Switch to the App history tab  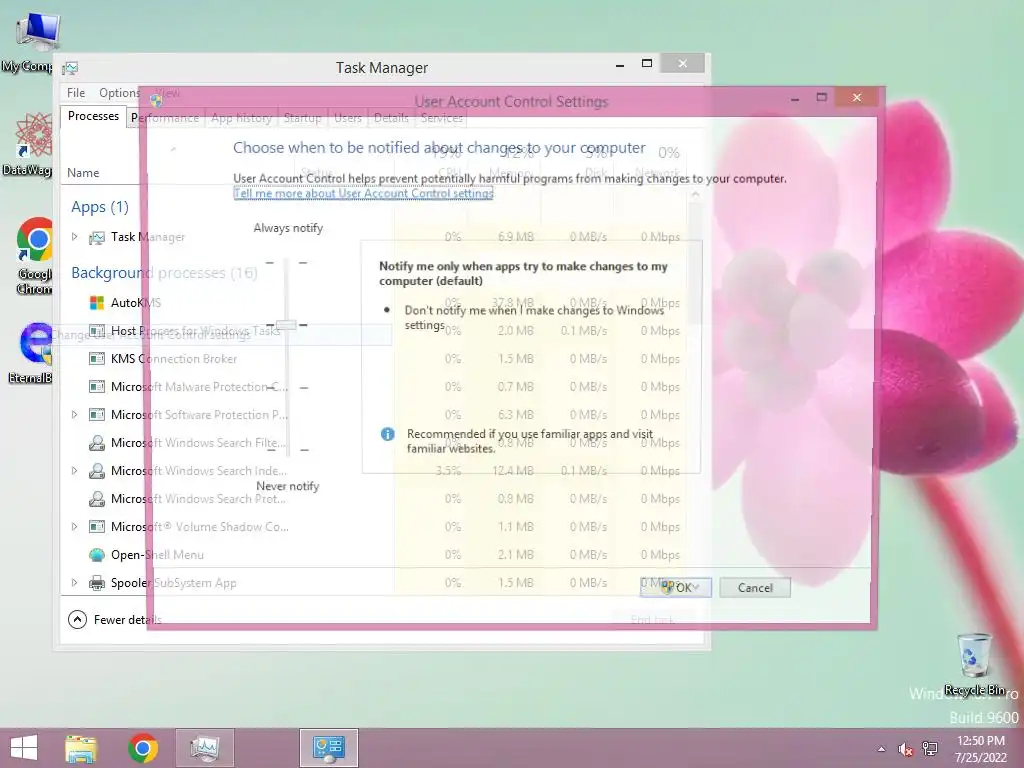[x=241, y=118]
